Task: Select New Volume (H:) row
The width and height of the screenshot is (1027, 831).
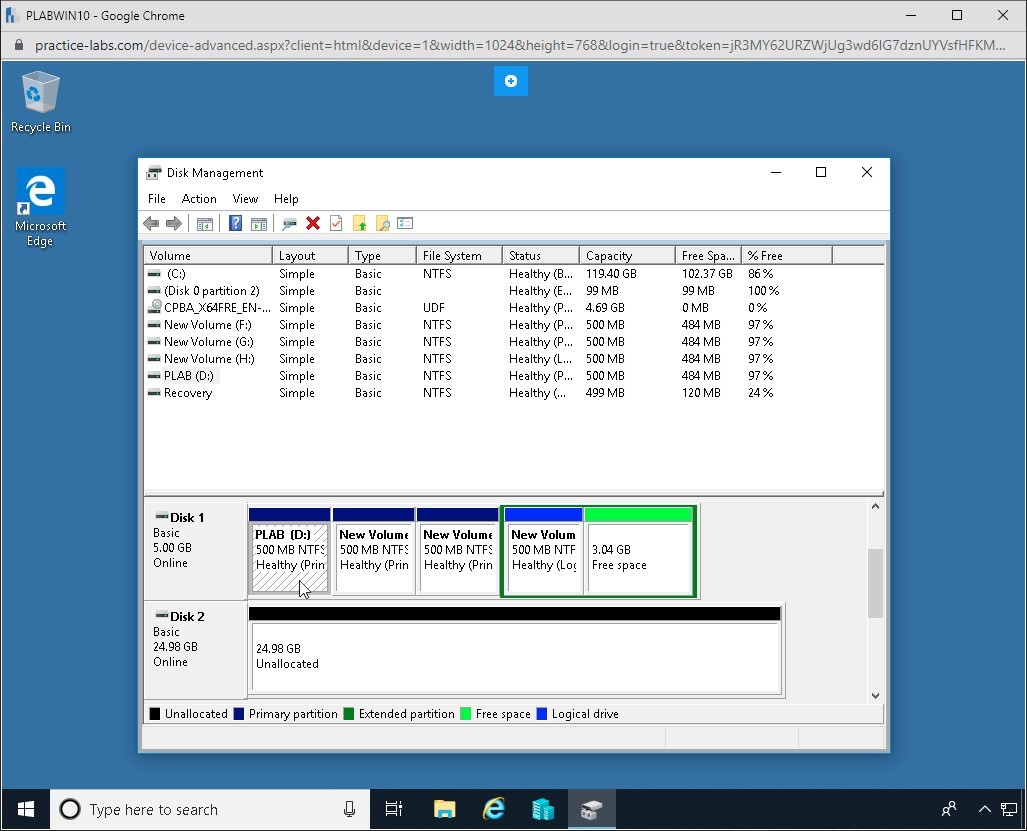Action: pyautogui.click(x=514, y=359)
